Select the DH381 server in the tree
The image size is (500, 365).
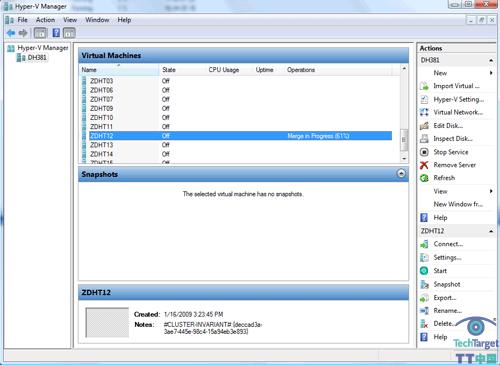pyautogui.click(x=37, y=58)
